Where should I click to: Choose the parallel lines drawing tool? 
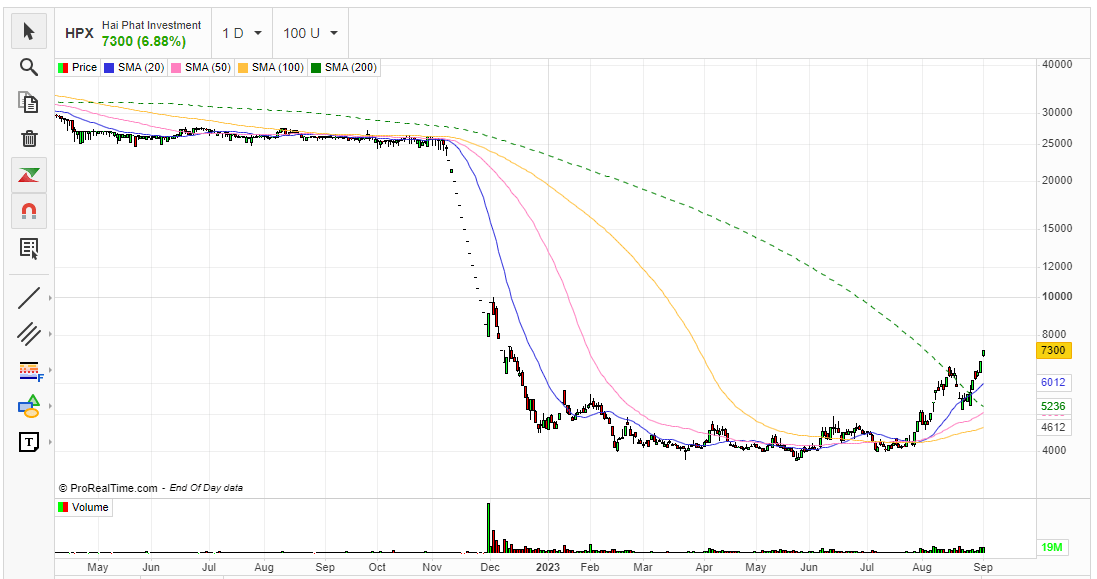(29, 334)
